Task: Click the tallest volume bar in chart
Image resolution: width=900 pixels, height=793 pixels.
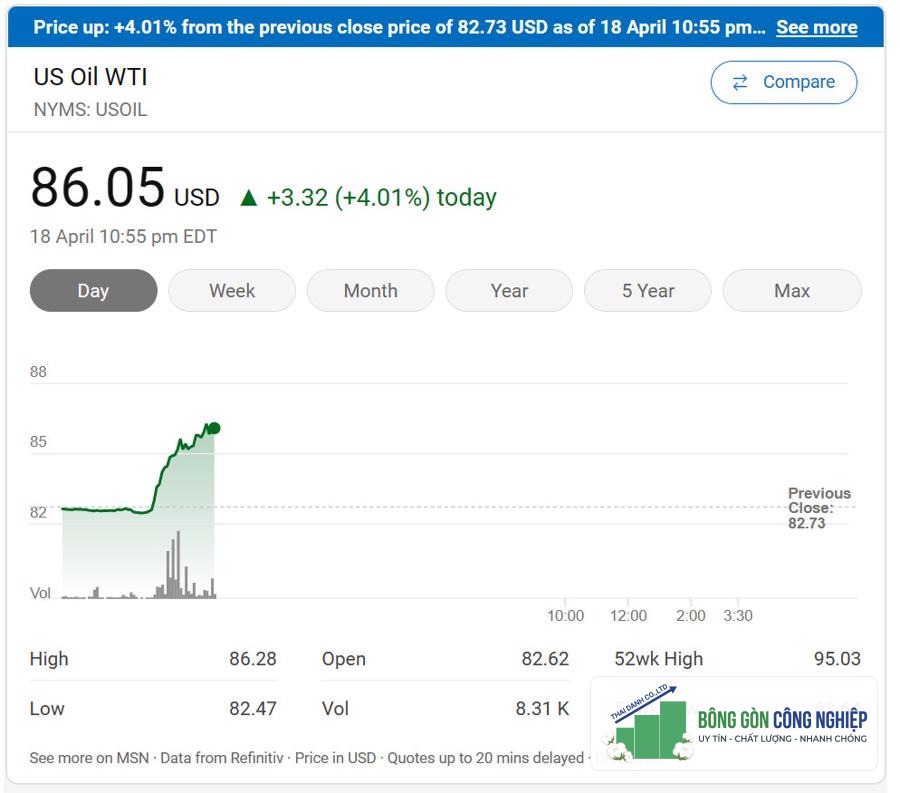Action: coord(178,564)
